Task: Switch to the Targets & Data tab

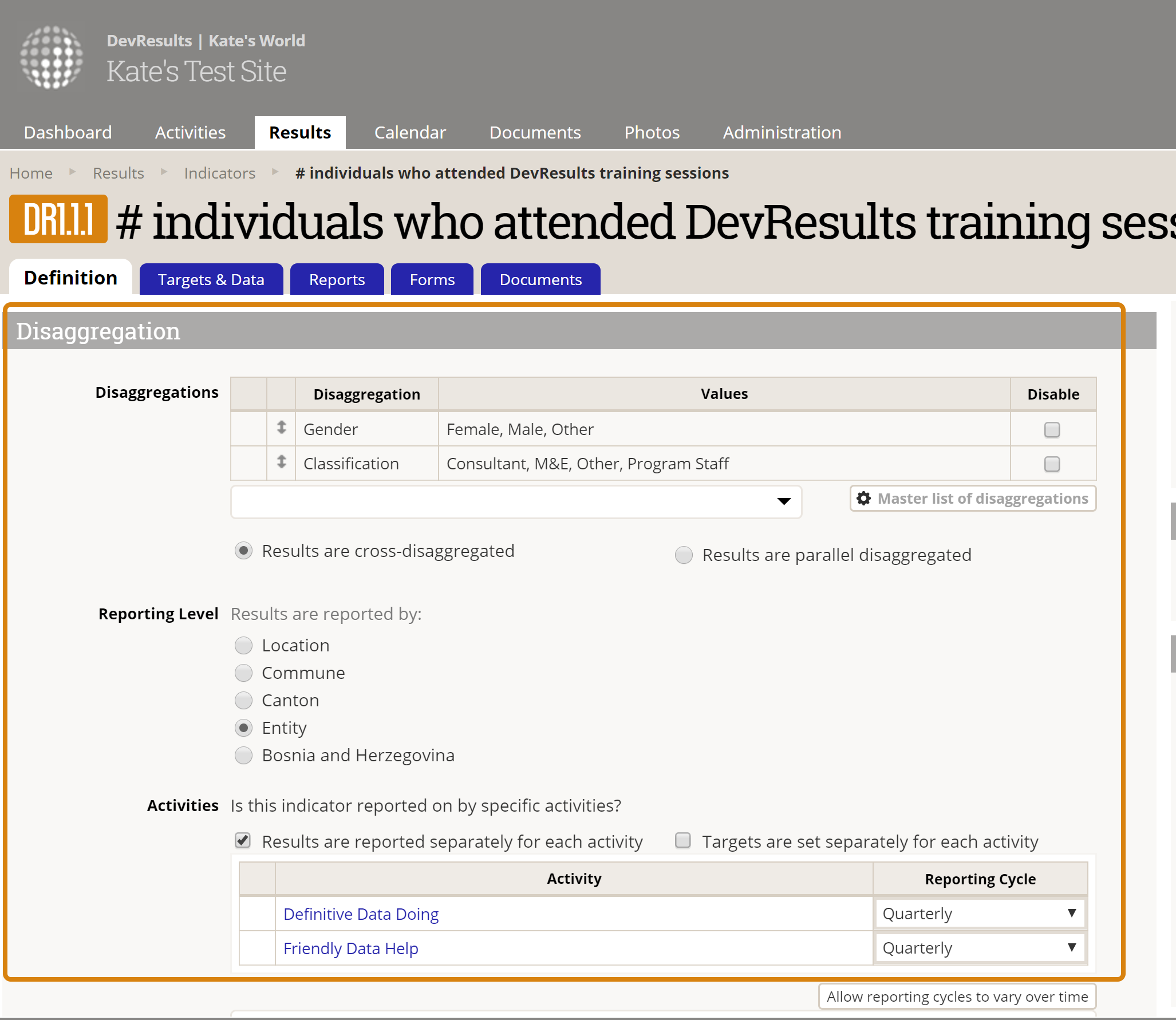Action: 211,280
